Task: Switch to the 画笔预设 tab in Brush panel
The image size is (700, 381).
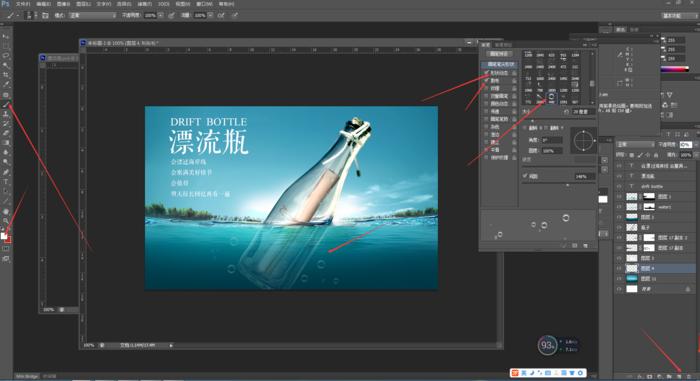Action: click(x=503, y=45)
